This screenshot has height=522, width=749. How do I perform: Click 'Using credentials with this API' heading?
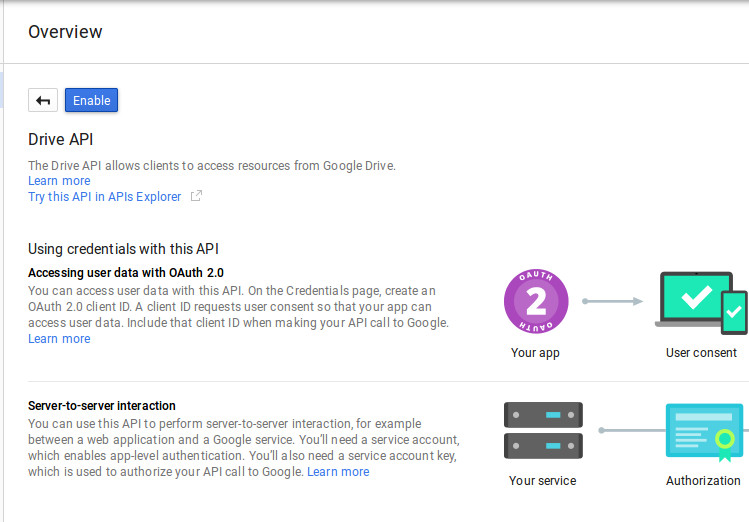pyautogui.click(x=123, y=249)
